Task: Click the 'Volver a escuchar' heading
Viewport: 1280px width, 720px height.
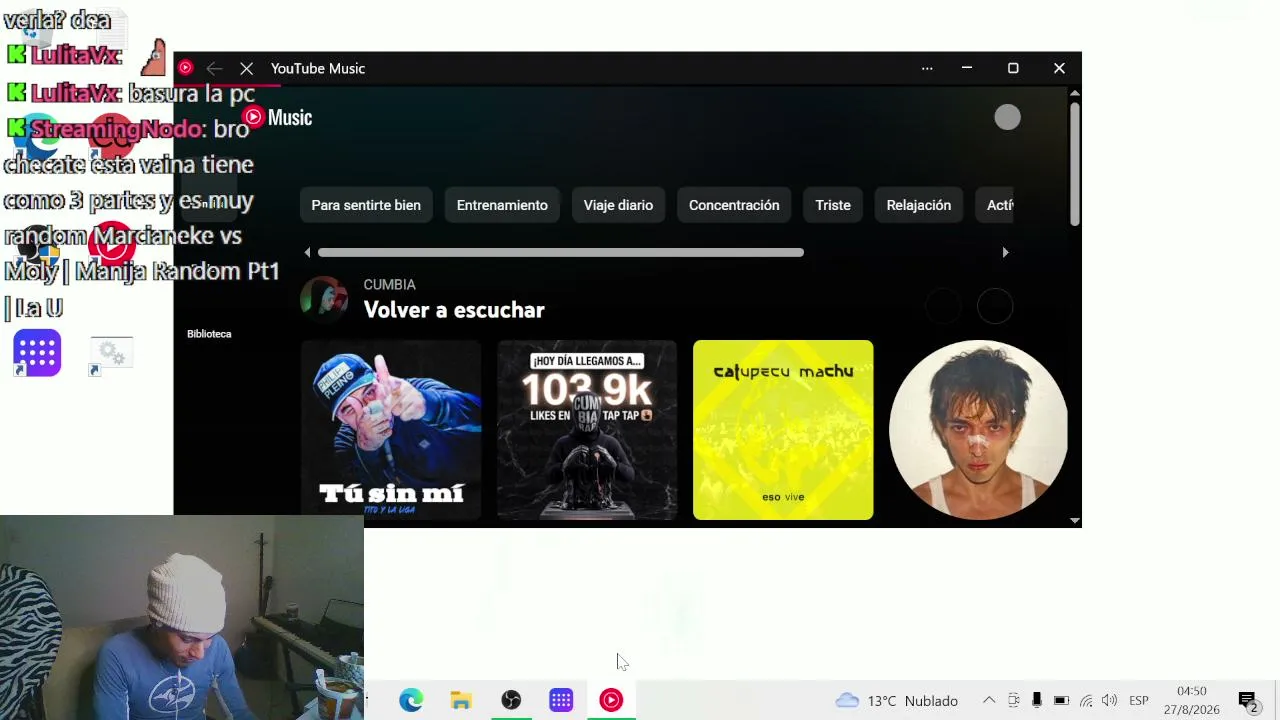Action: [454, 310]
